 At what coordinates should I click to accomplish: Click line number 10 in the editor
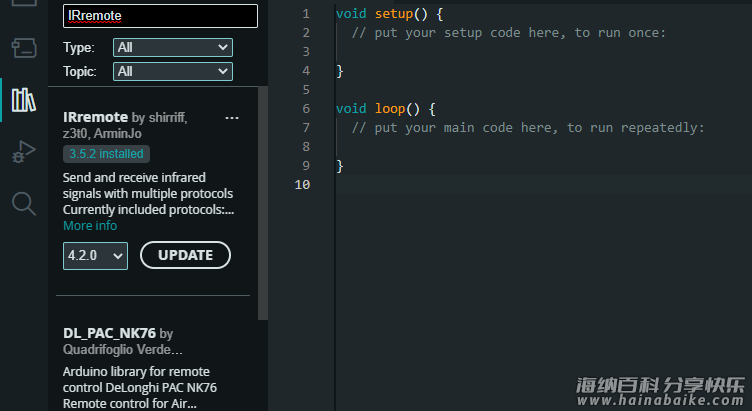click(302, 185)
